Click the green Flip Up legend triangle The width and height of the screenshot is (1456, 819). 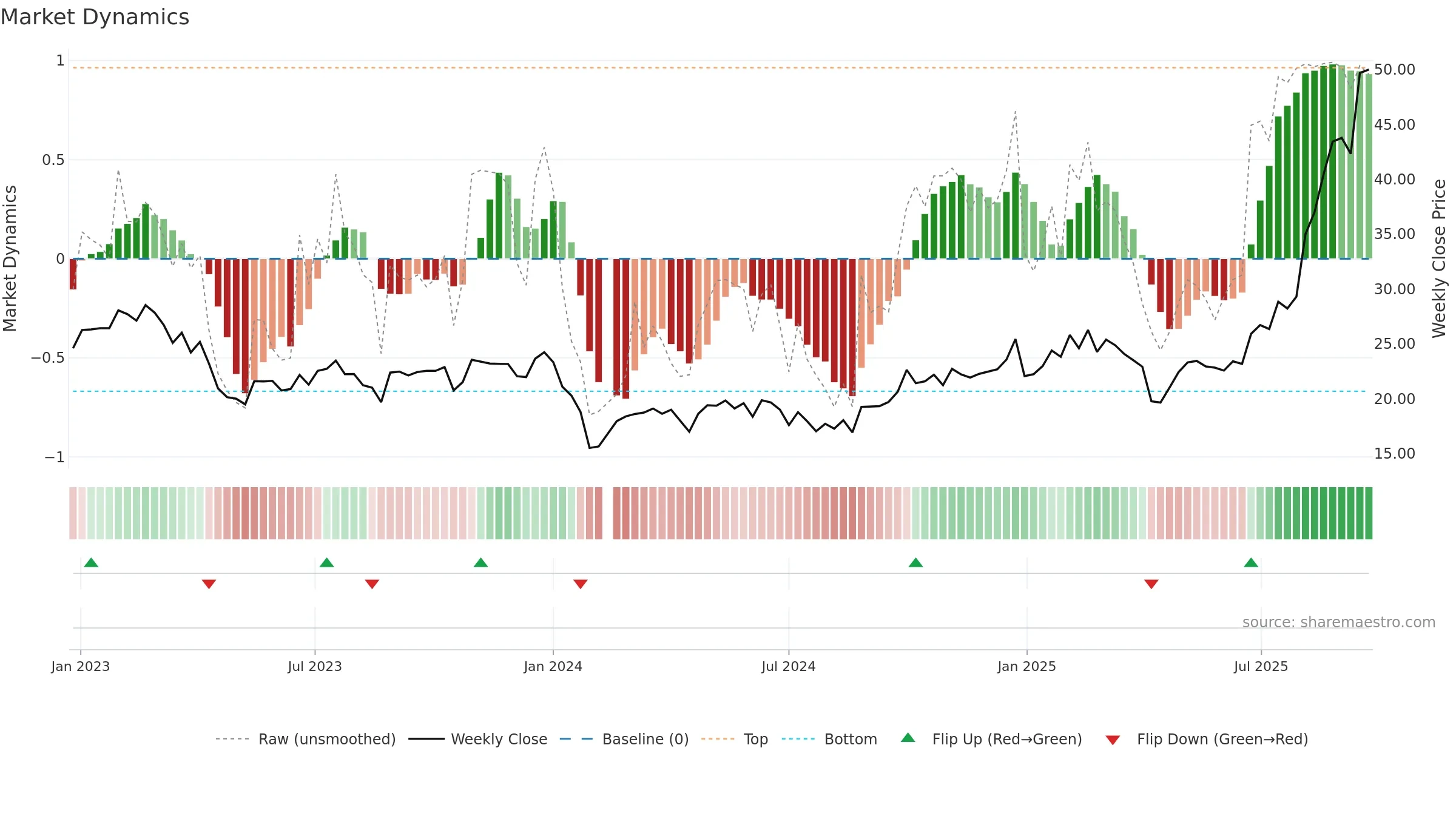click(x=908, y=738)
